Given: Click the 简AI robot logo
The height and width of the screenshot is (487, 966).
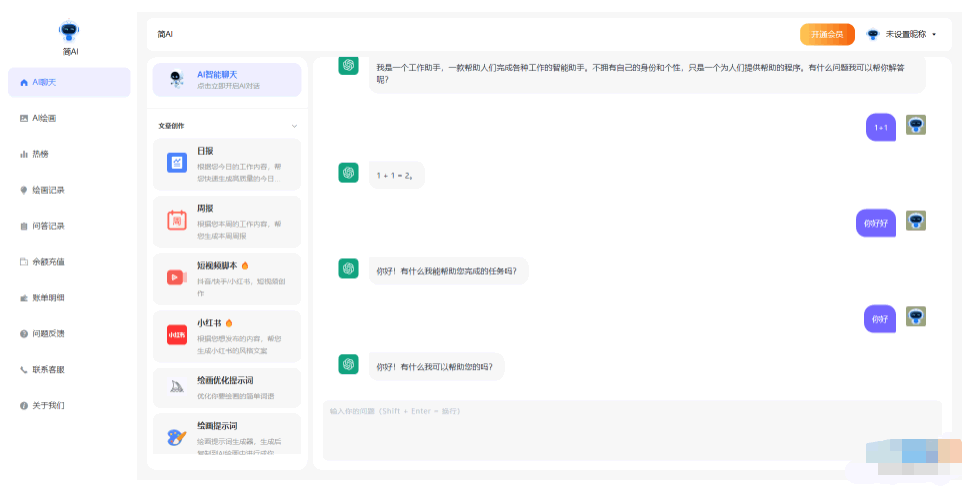Looking at the screenshot, I should pyautogui.click(x=69, y=32).
